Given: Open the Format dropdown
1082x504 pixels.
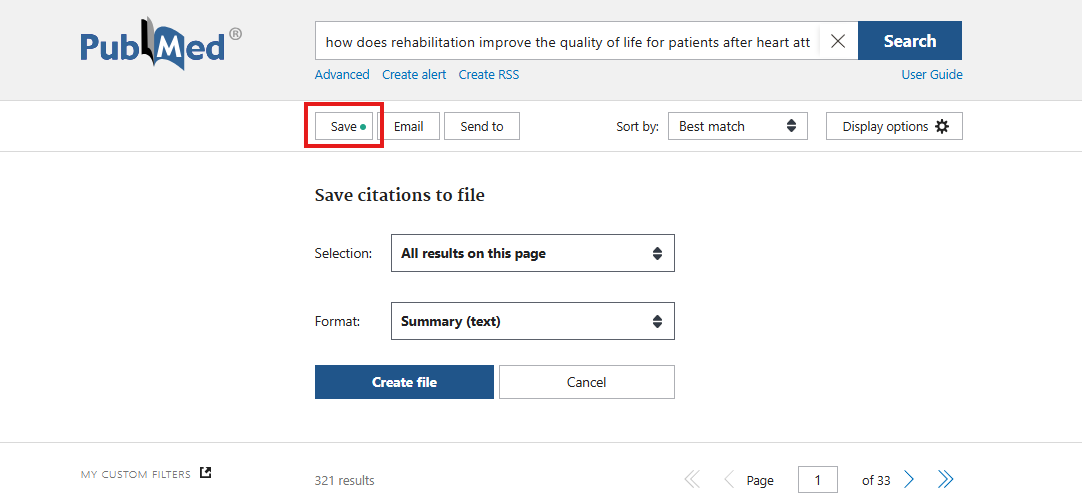Looking at the screenshot, I should (x=532, y=321).
